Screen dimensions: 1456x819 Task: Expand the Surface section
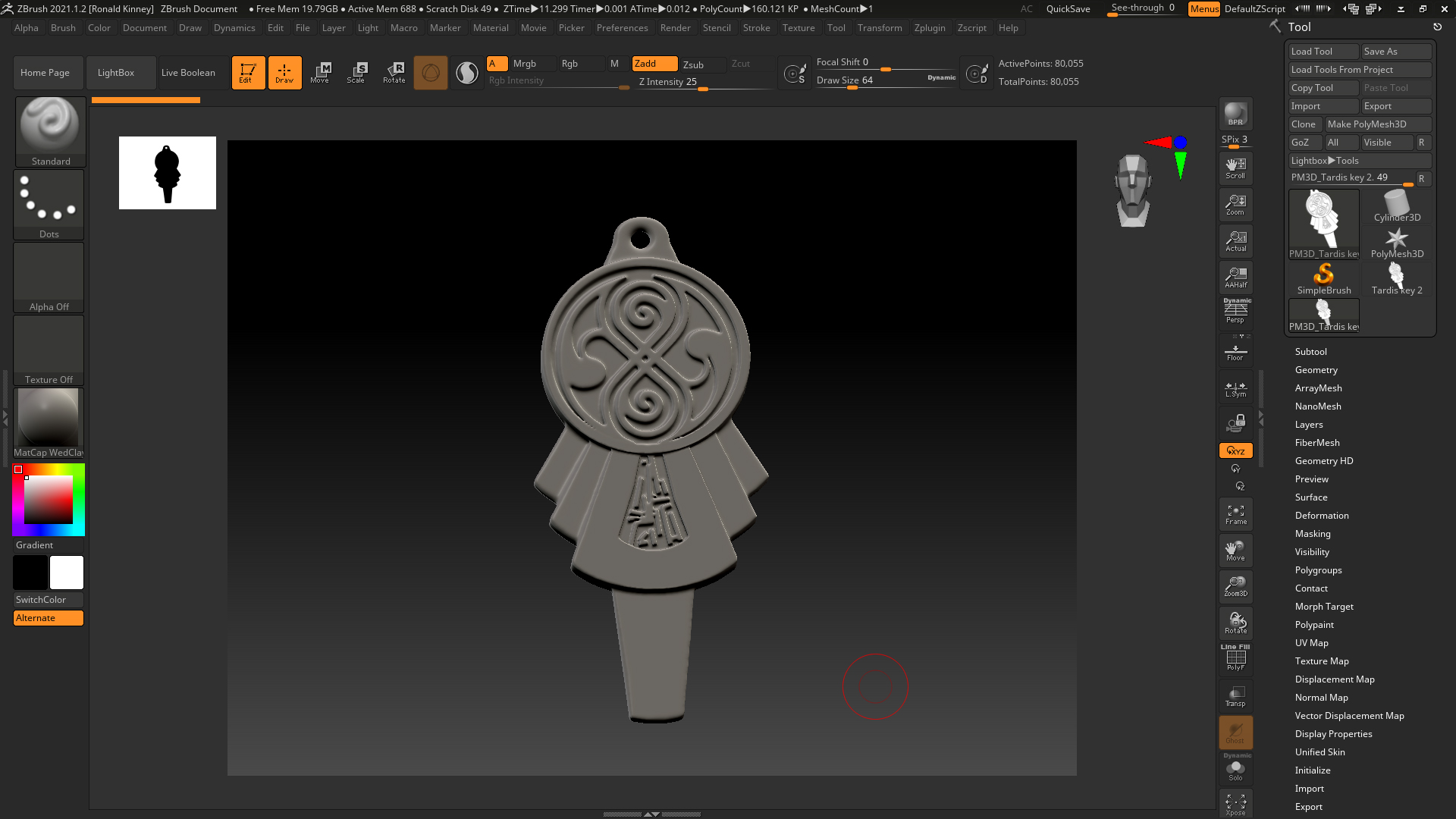point(1310,497)
